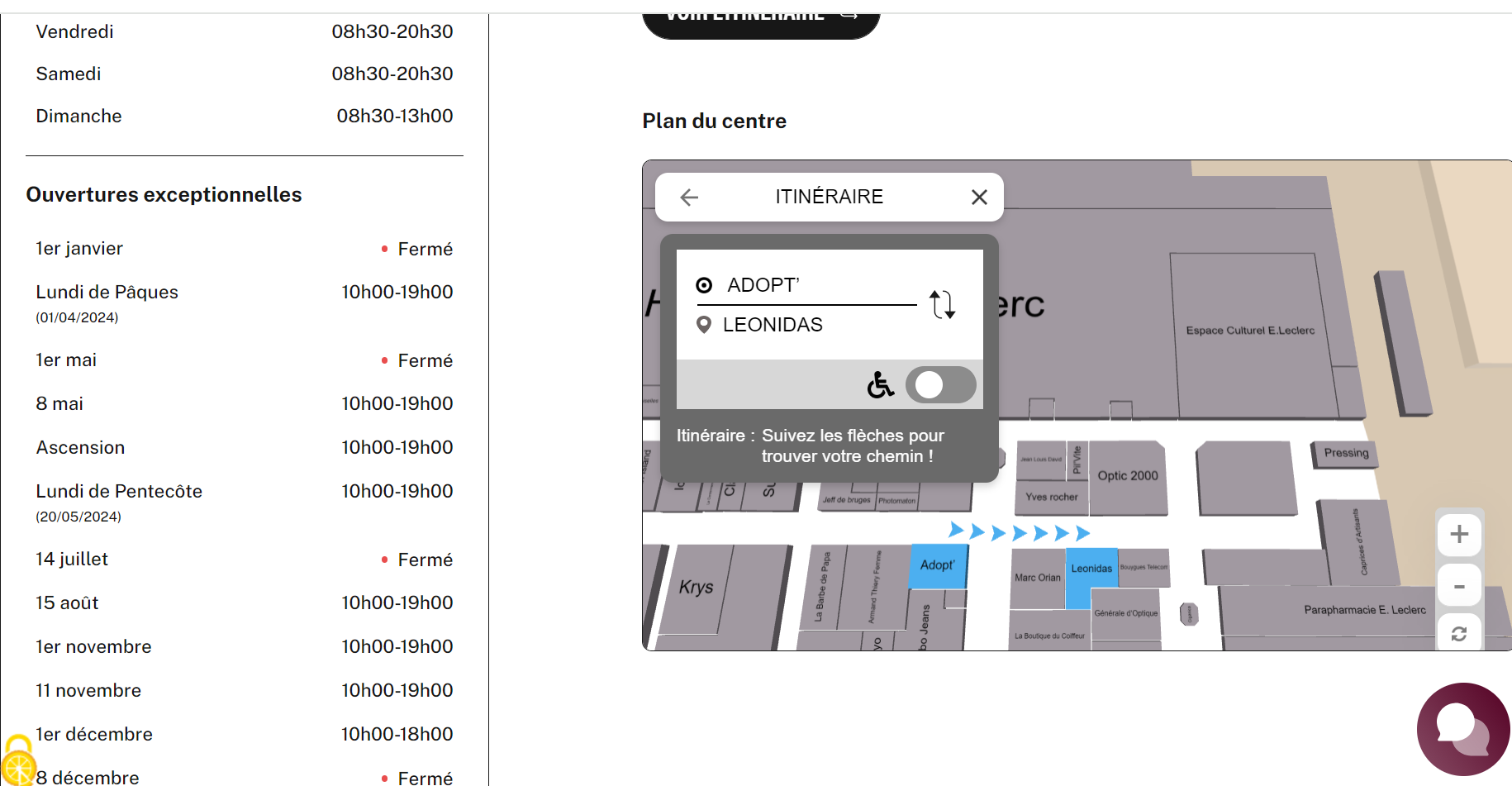Select Parapharmacie E. Leclerc on map
The width and height of the screenshot is (1512, 786).
1364,611
